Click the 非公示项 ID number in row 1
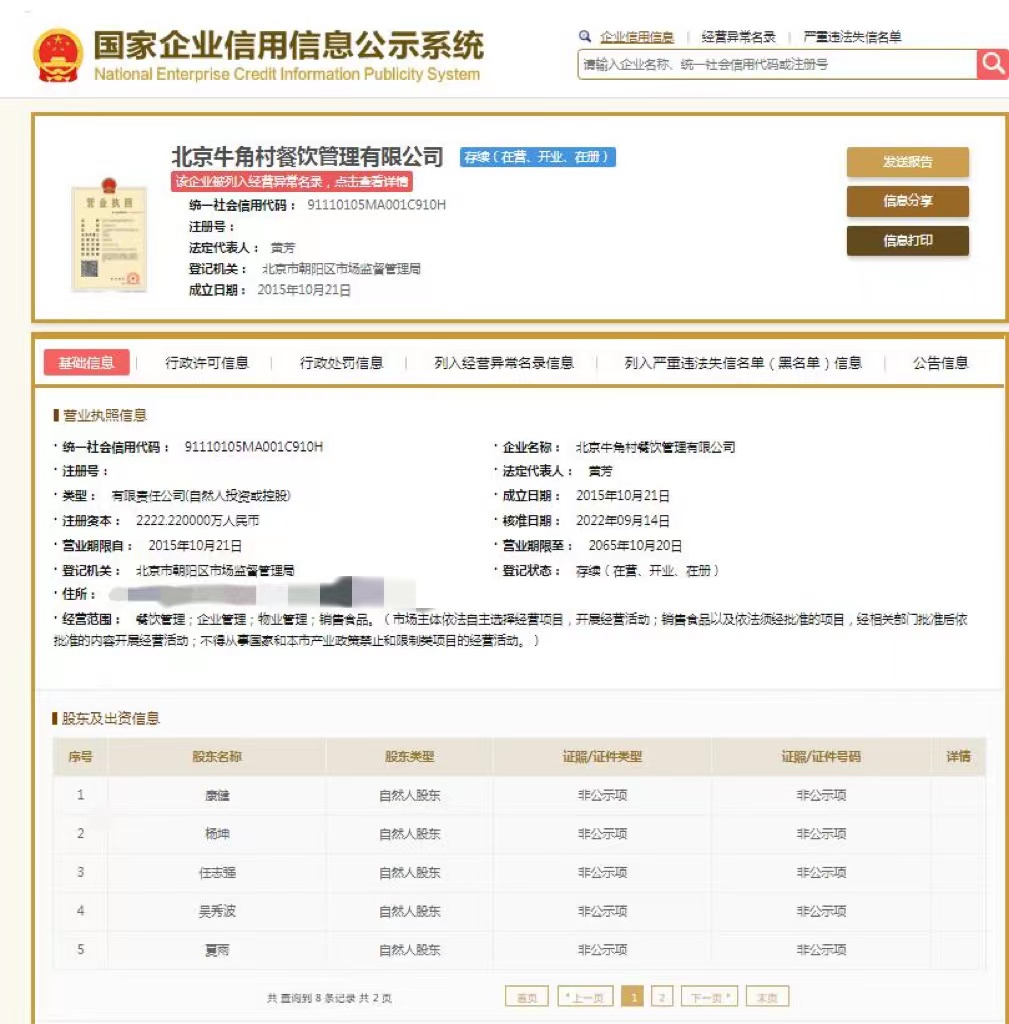 click(x=821, y=795)
